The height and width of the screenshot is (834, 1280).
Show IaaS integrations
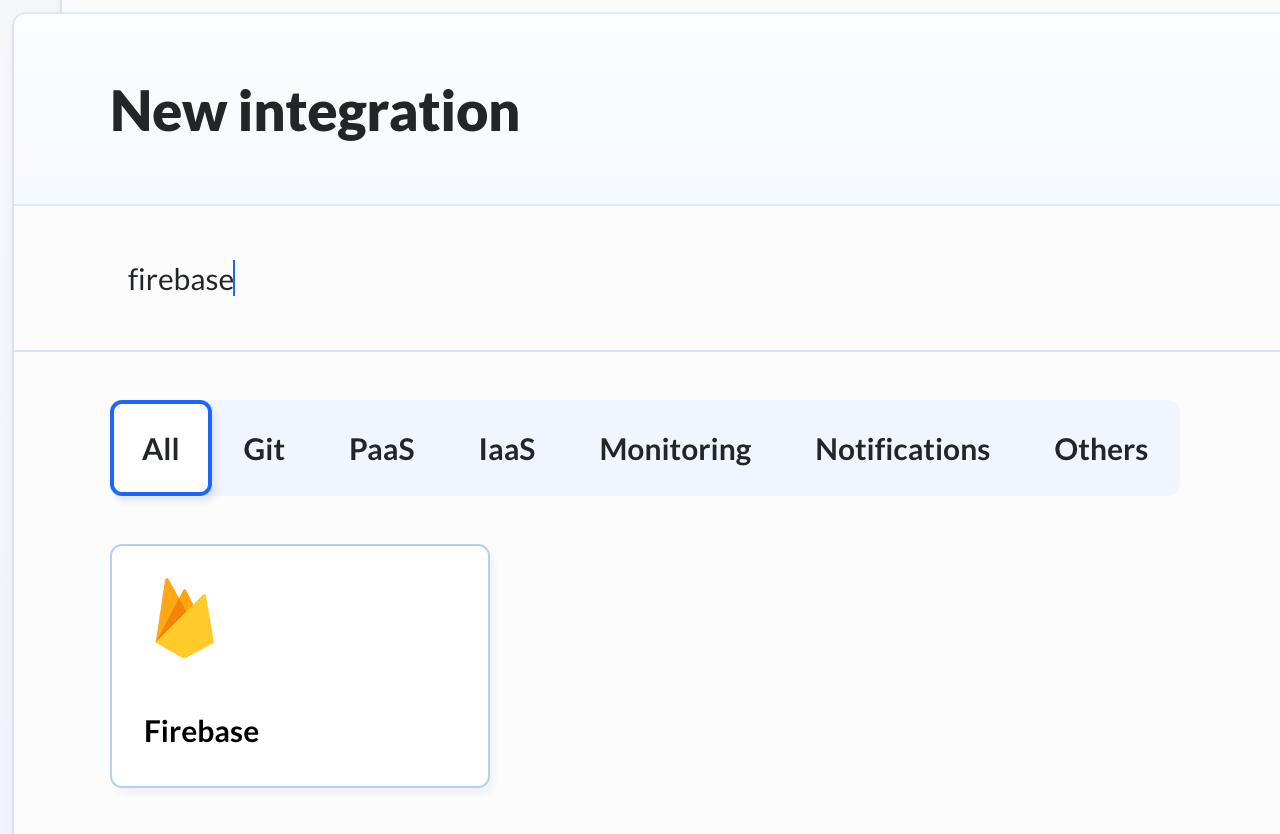(507, 449)
